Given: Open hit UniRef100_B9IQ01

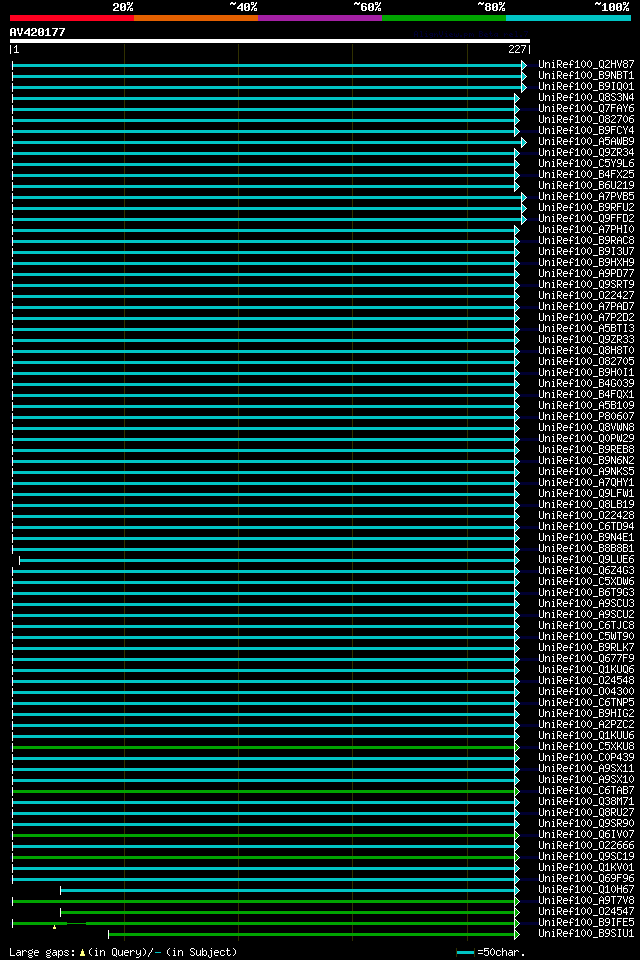Looking at the screenshot, I should coord(586,86).
